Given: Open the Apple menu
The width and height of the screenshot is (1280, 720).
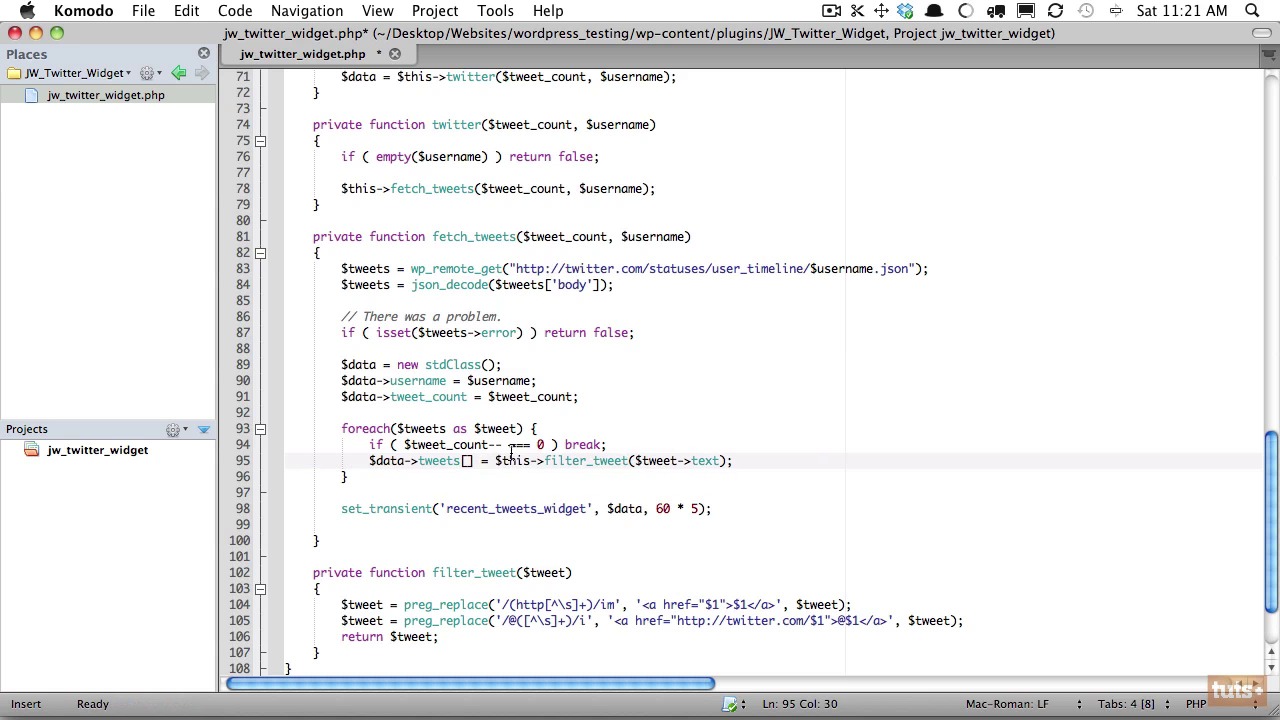Looking at the screenshot, I should 27,11.
